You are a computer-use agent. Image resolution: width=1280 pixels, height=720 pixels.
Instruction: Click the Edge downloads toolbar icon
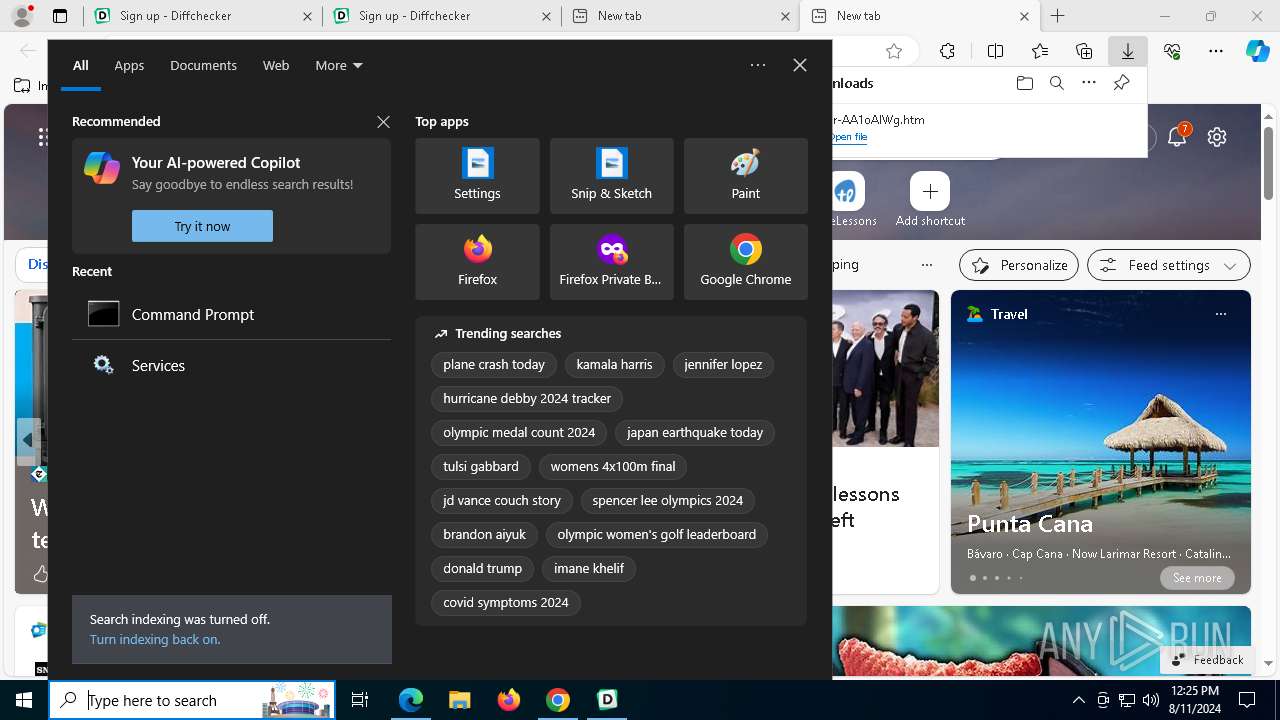tap(1127, 51)
